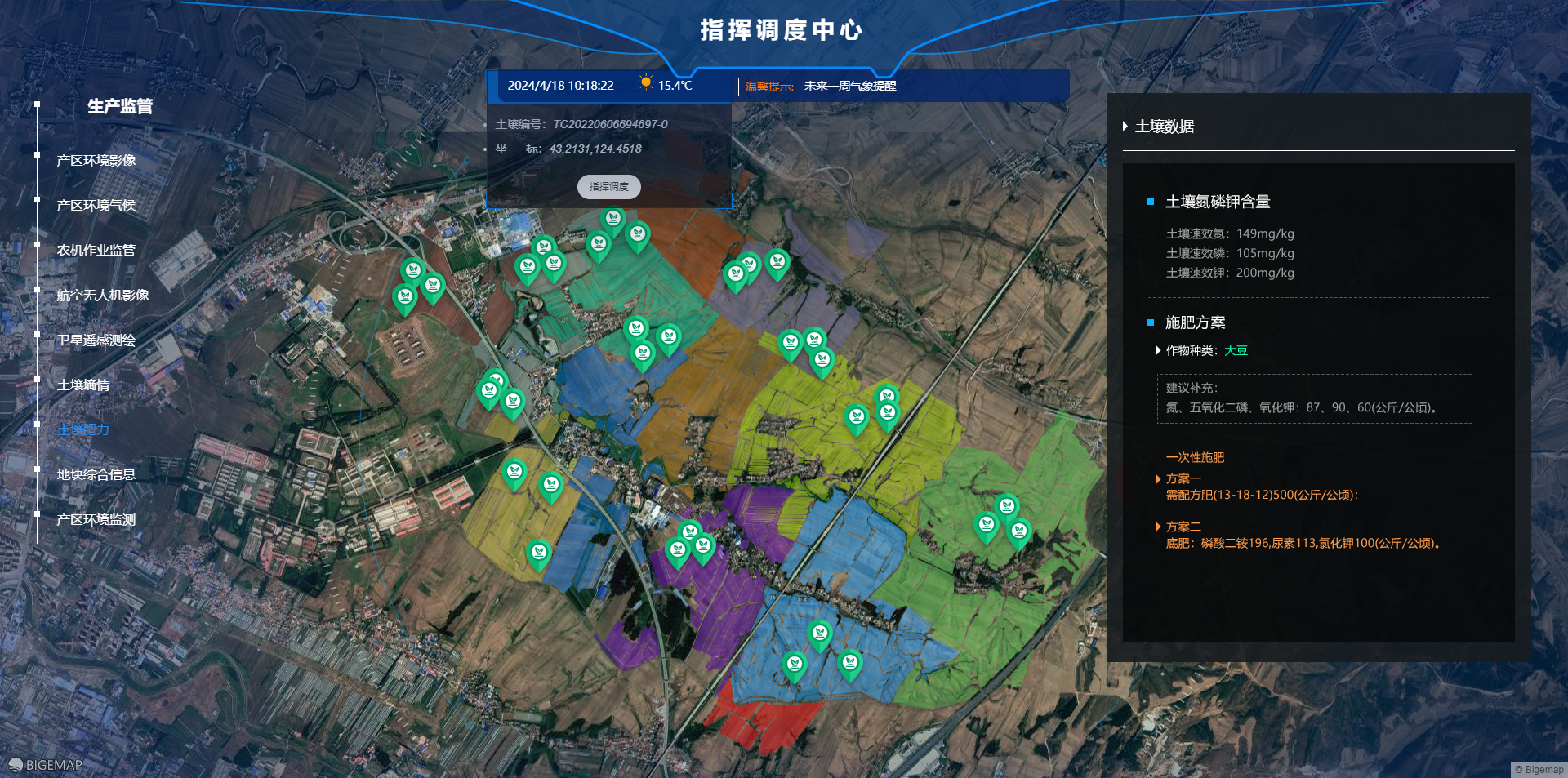Open the 地块综合信息 menu item

96,474
